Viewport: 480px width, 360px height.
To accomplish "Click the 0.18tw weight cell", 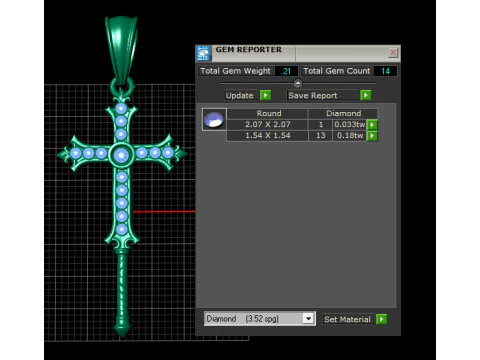I will (x=349, y=136).
